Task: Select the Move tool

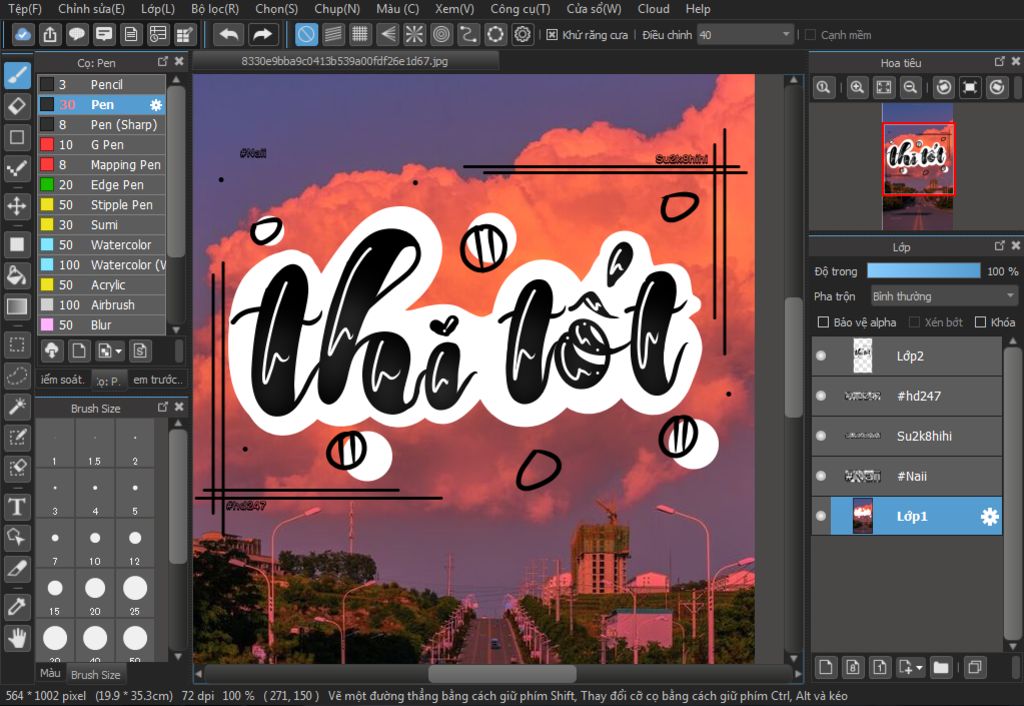Action: coord(17,206)
